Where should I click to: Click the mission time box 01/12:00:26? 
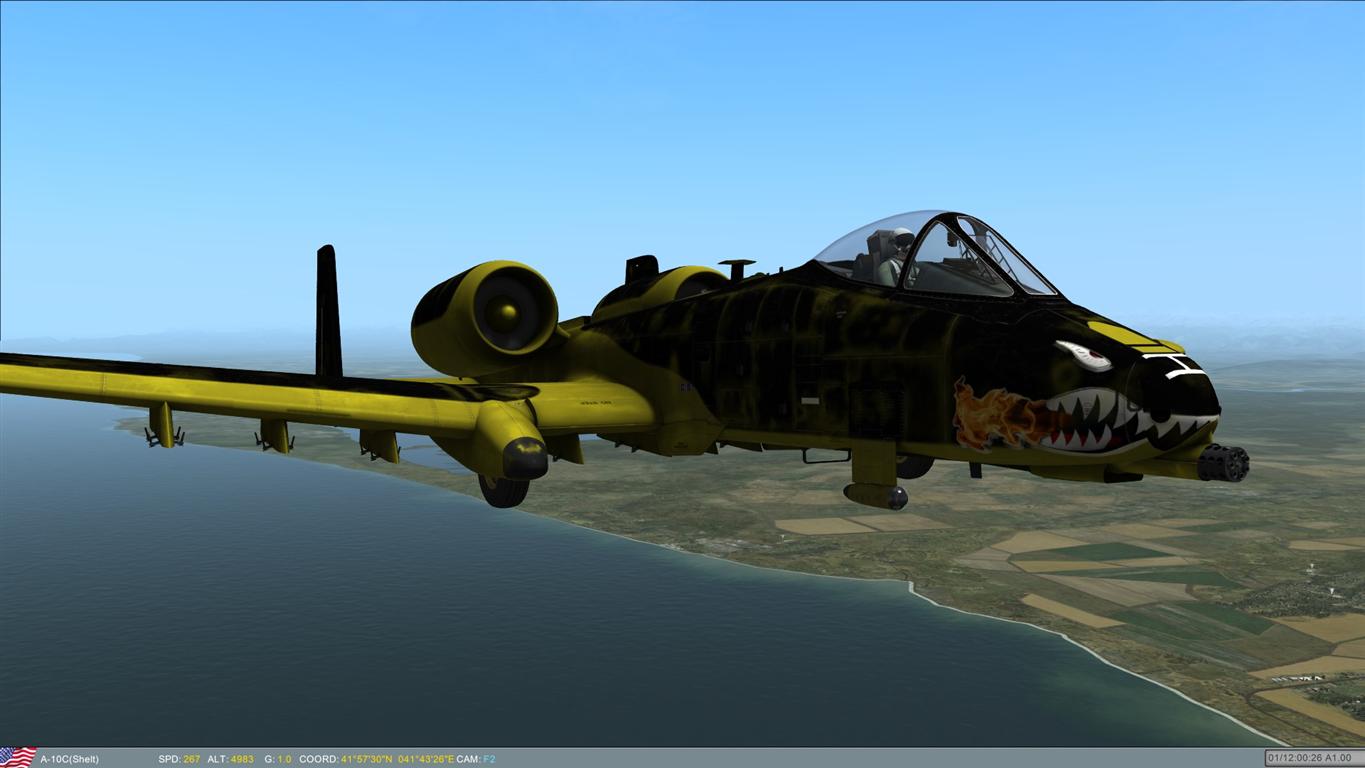(1309, 758)
